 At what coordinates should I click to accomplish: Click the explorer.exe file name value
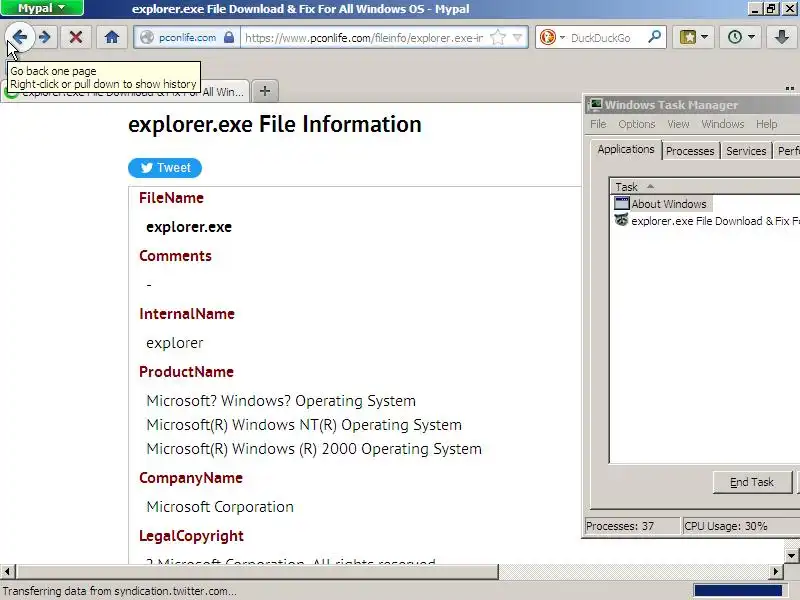(189, 227)
